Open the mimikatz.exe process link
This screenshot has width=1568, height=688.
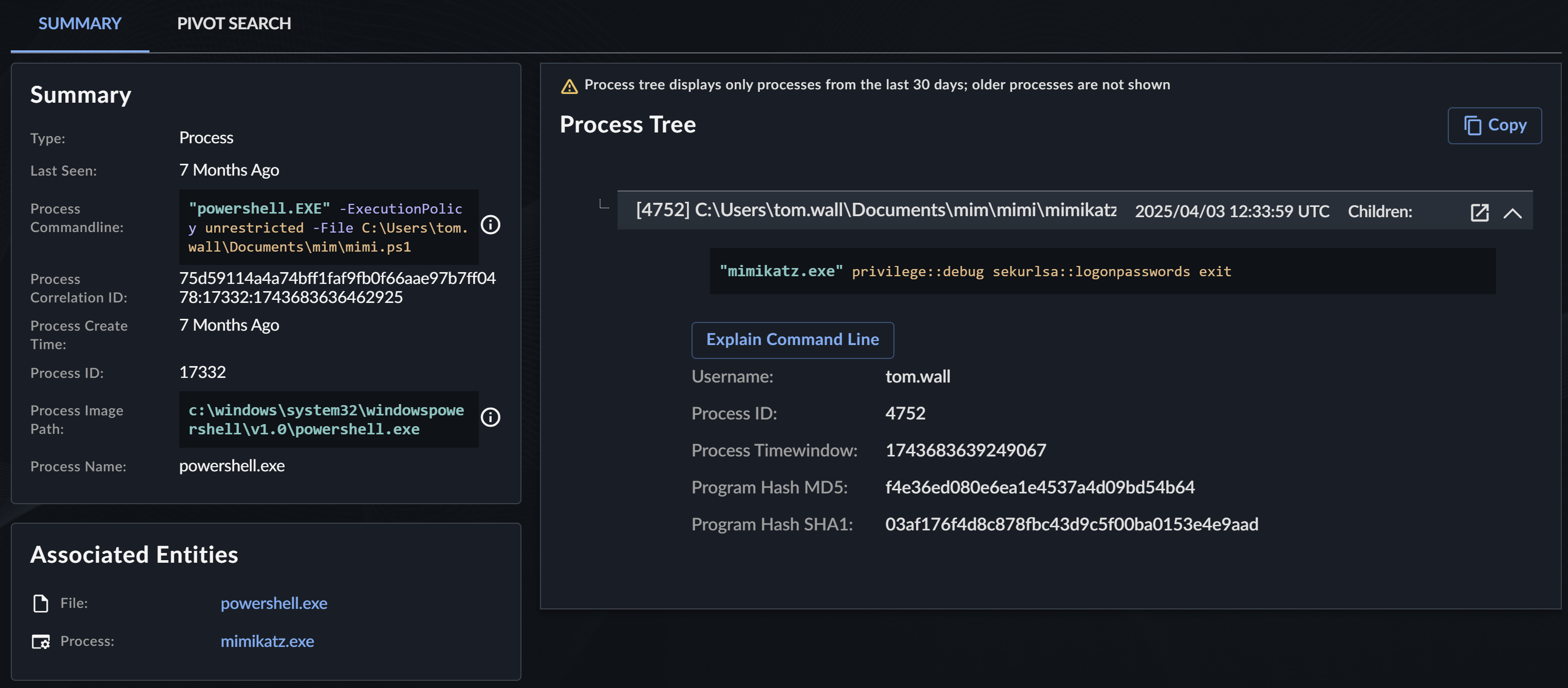point(267,641)
